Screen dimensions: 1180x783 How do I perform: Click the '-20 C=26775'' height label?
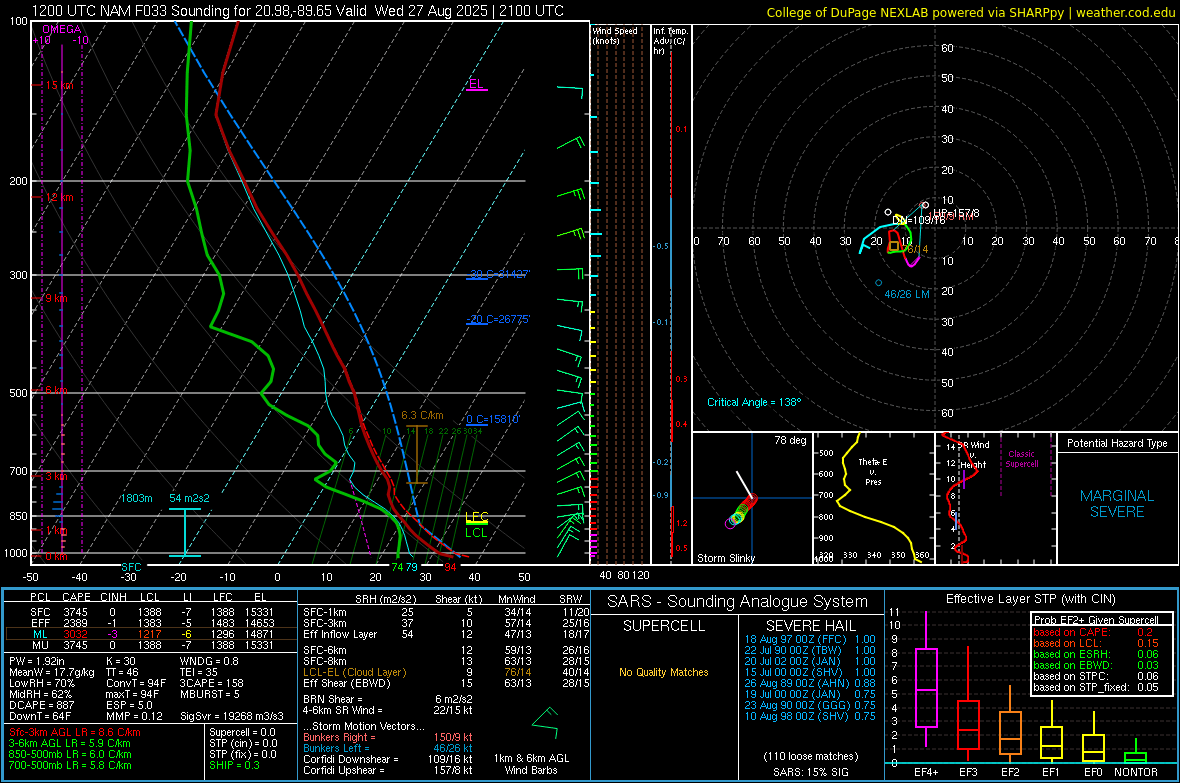coord(498,319)
